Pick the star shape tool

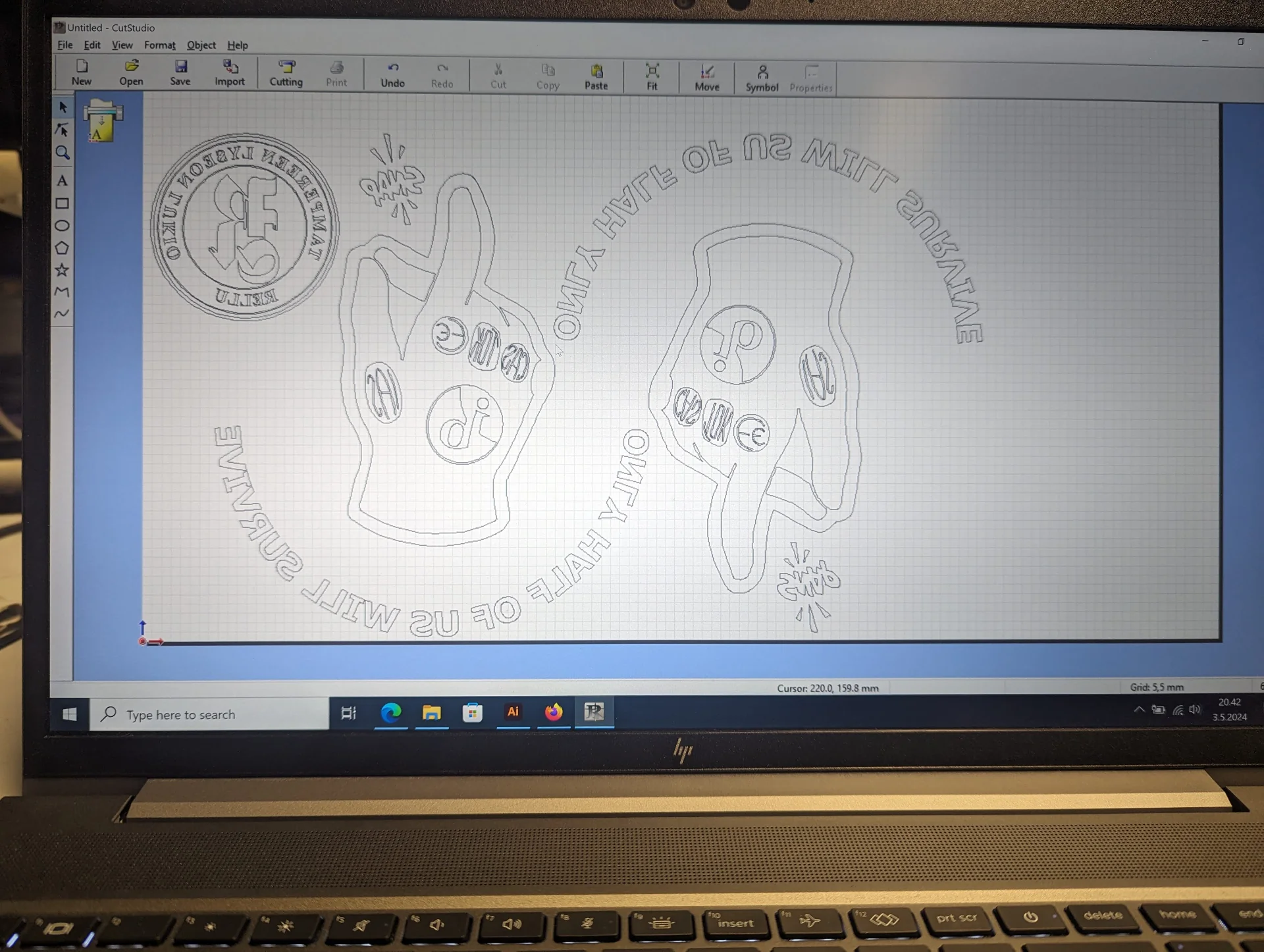click(63, 270)
